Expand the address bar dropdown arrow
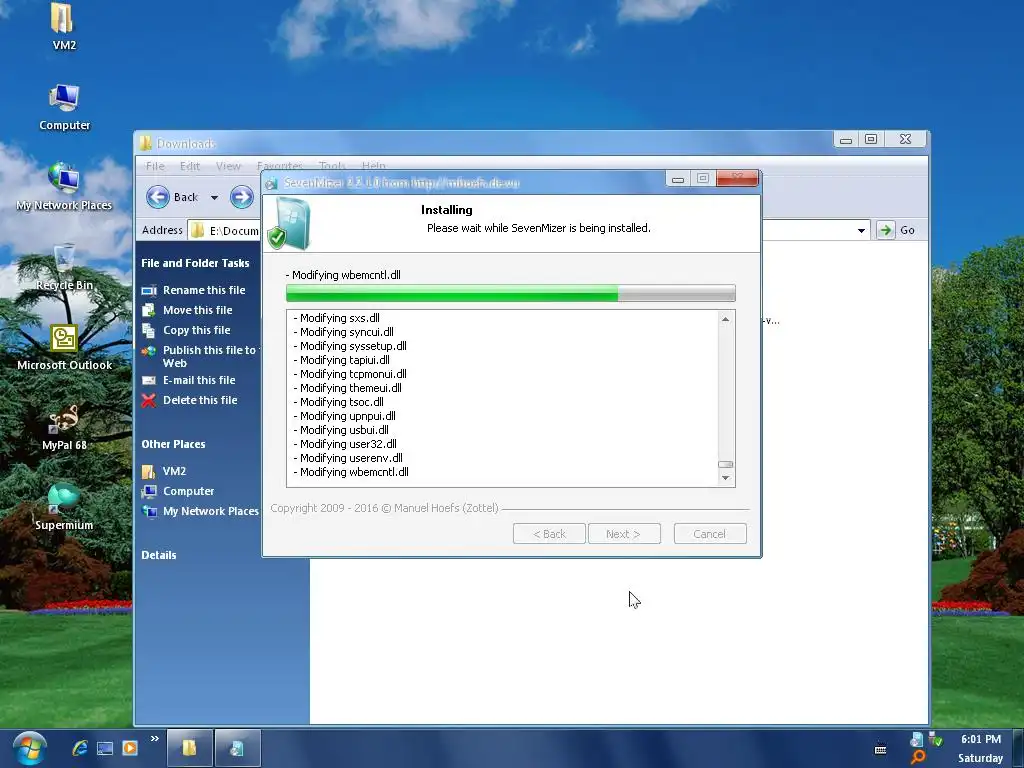This screenshot has width=1024, height=768. [861, 231]
